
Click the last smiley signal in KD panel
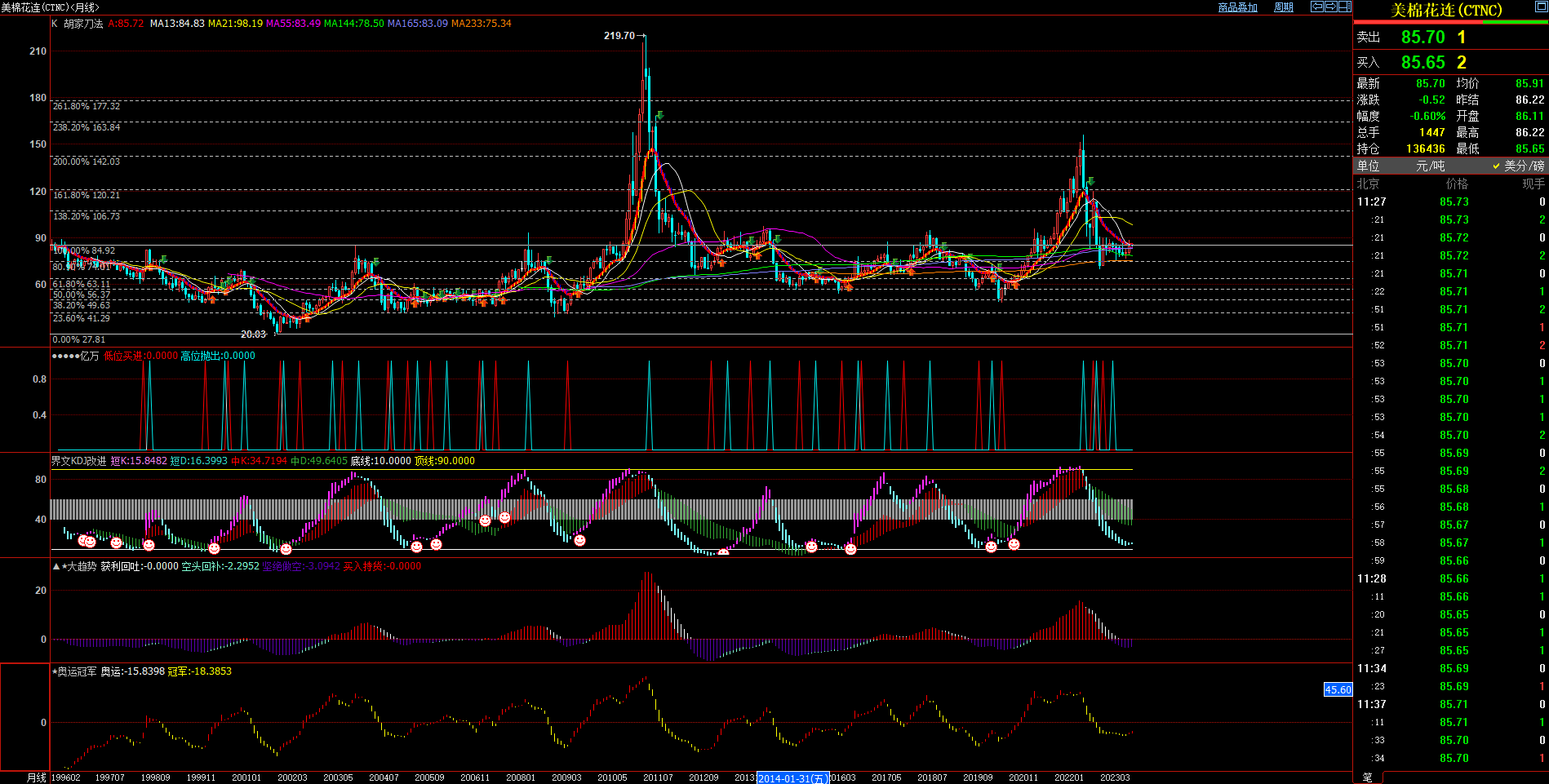pyautogui.click(x=1014, y=543)
